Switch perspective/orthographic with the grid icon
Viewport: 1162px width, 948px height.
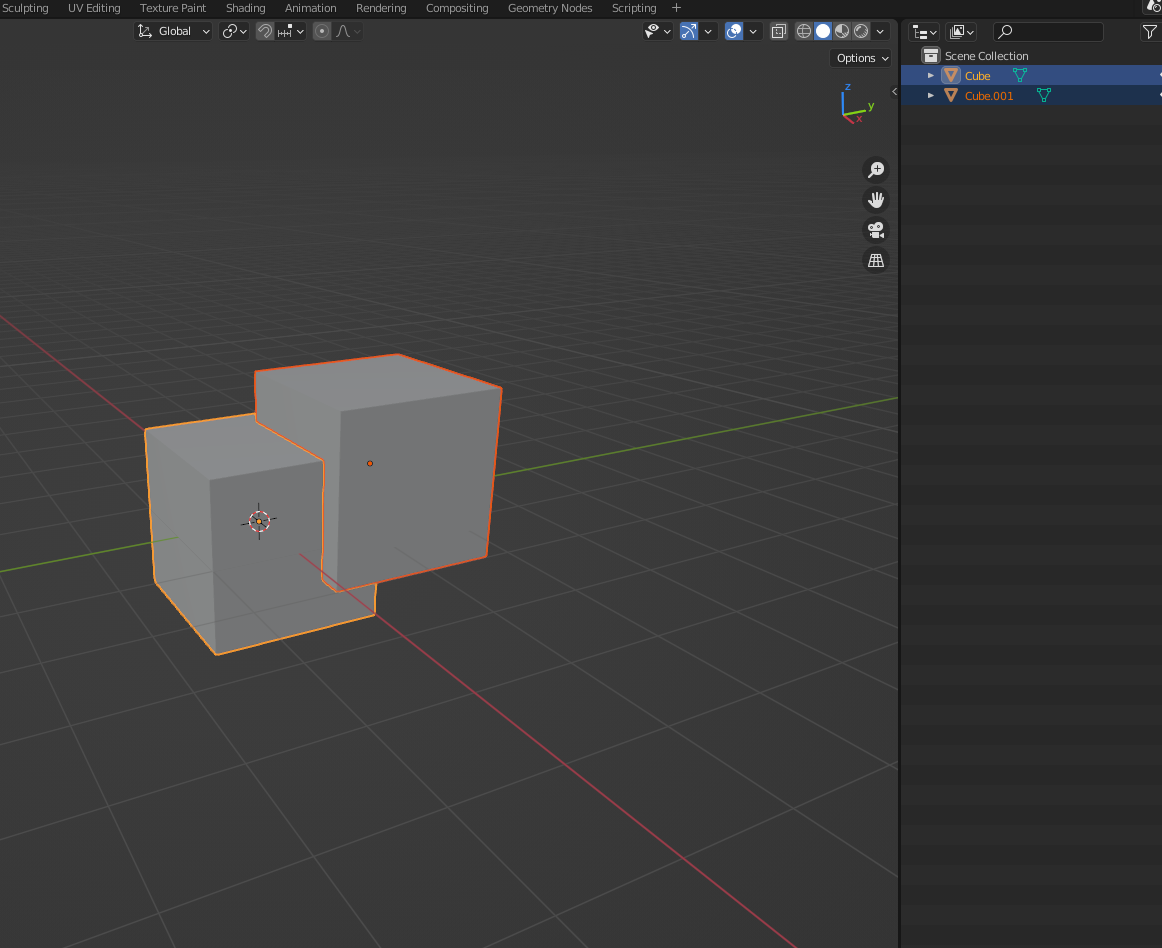[876, 260]
